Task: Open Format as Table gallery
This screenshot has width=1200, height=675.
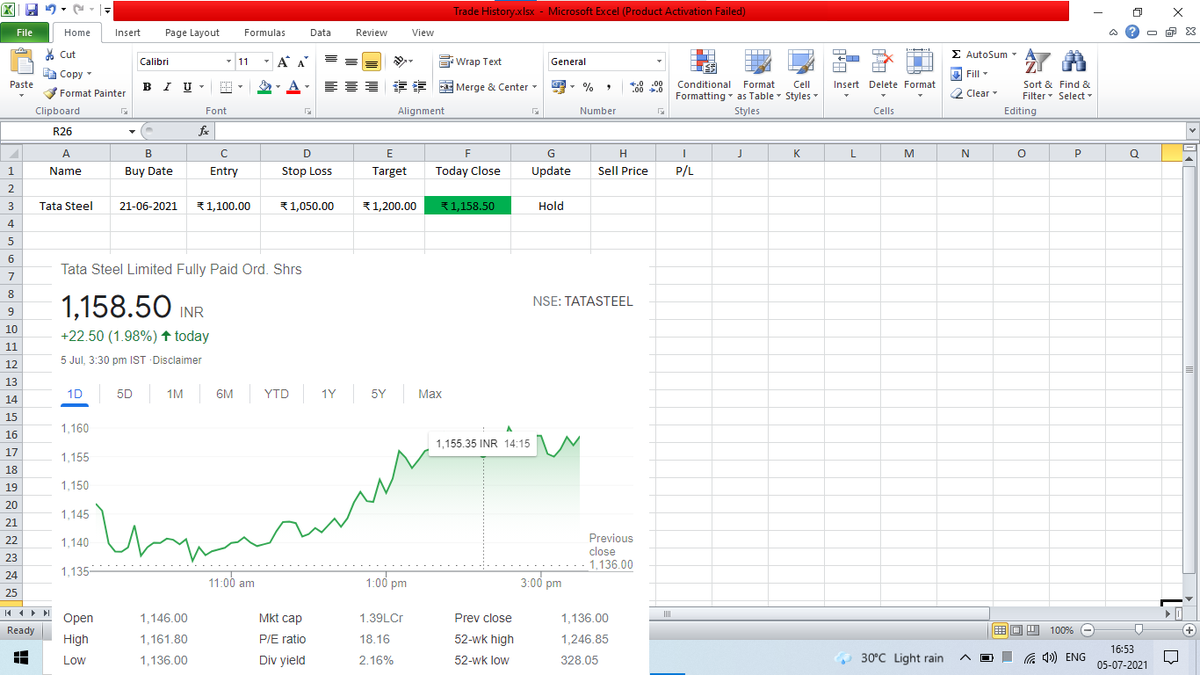Action: point(758,75)
